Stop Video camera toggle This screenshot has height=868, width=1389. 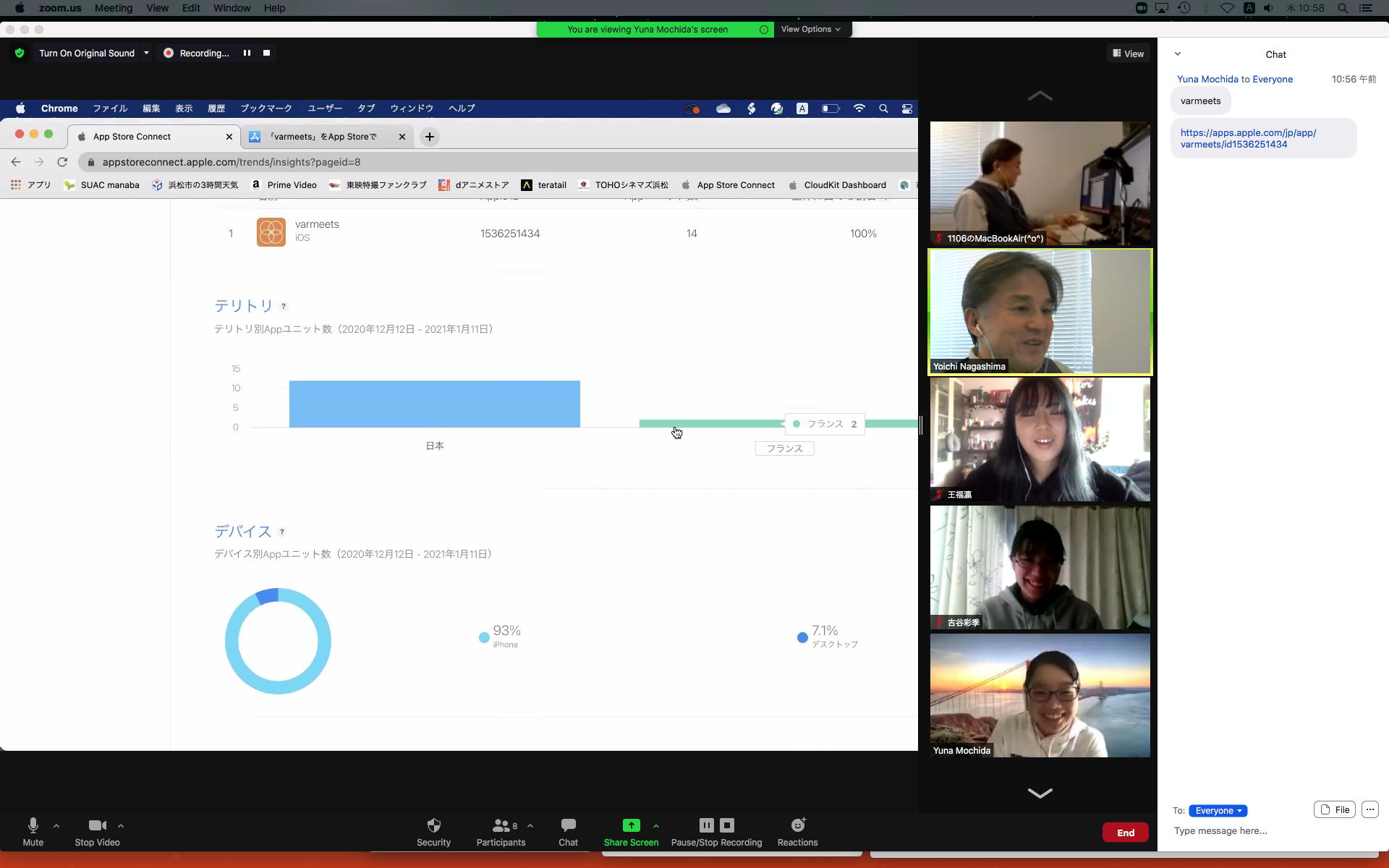(x=97, y=825)
